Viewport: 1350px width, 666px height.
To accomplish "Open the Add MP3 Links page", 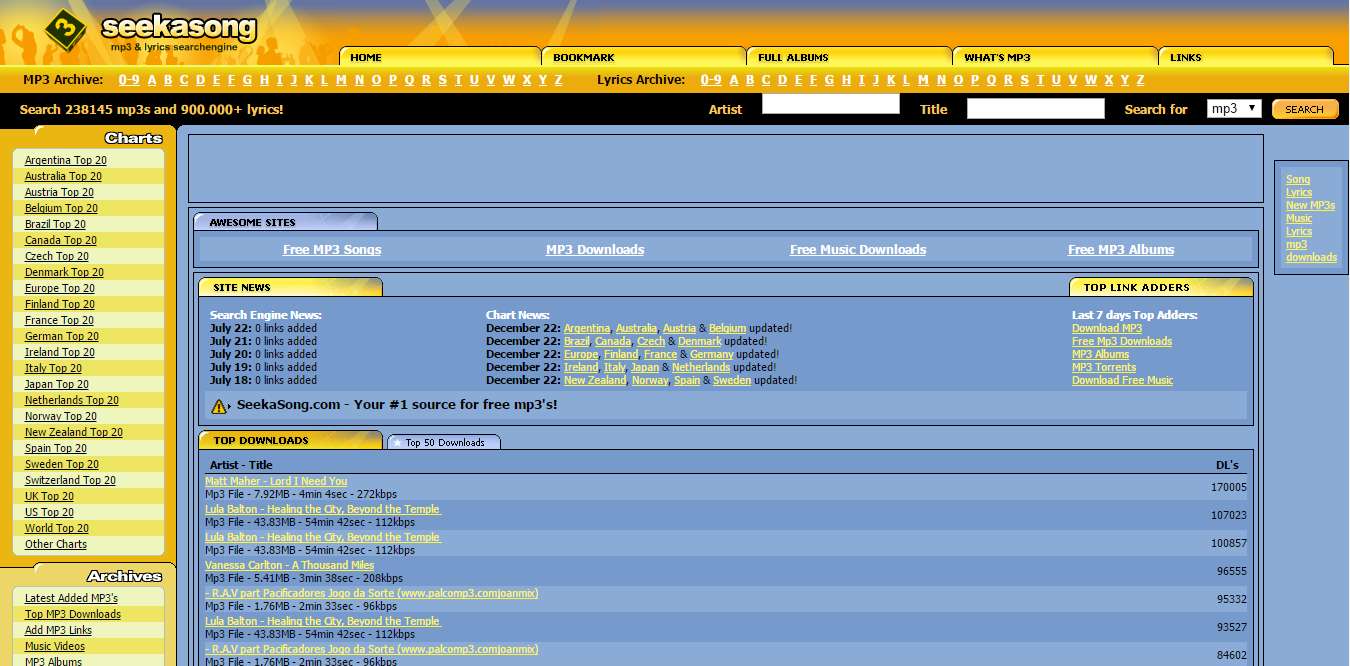I will (58, 630).
